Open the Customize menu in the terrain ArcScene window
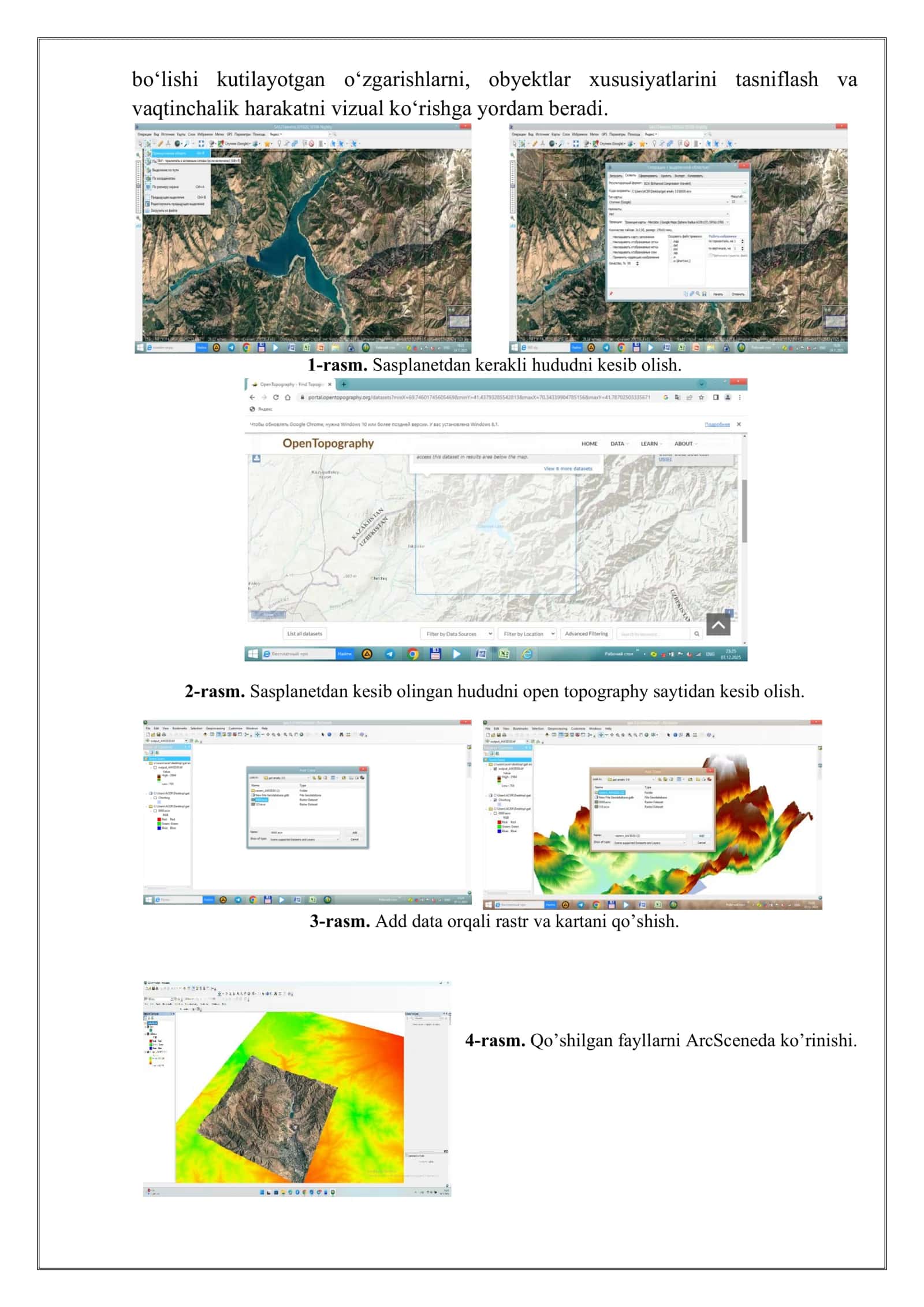The image size is (924, 1307). (578, 729)
